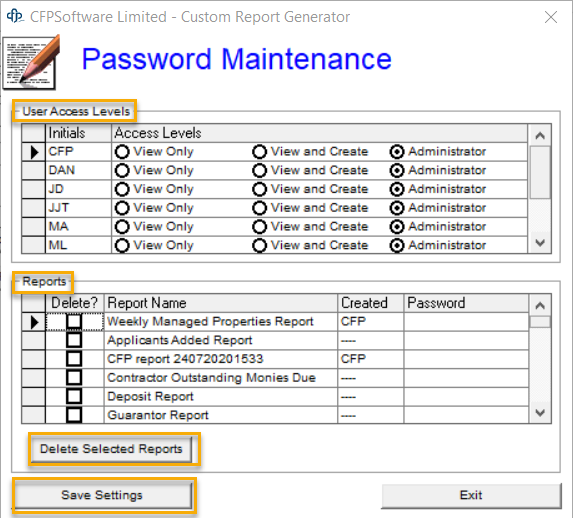Close the Custom Report Generator window
This screenshot has width=573, height=518.
[x=551, y=17]
